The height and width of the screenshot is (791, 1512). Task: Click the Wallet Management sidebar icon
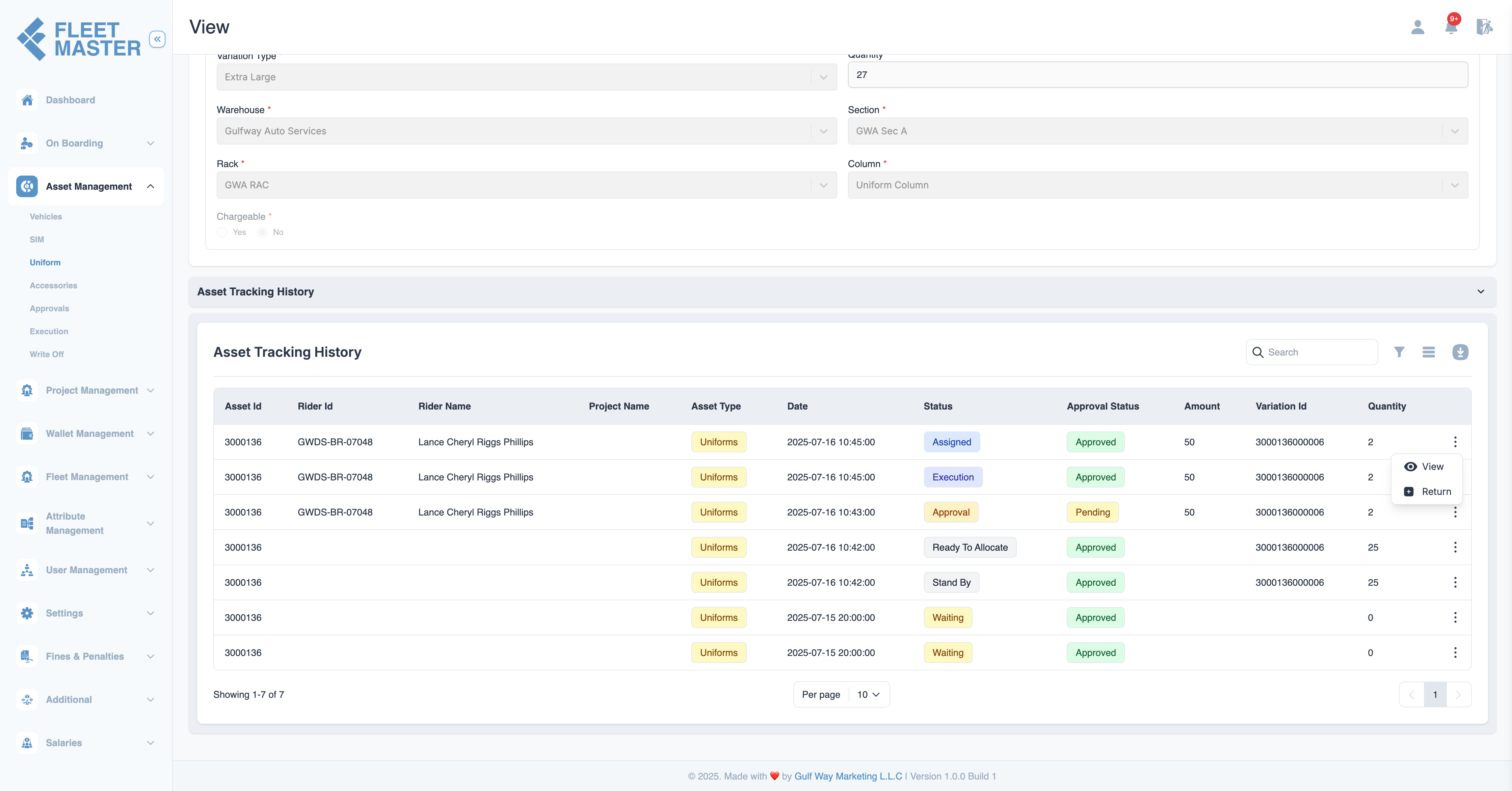[x=27, y=433]
